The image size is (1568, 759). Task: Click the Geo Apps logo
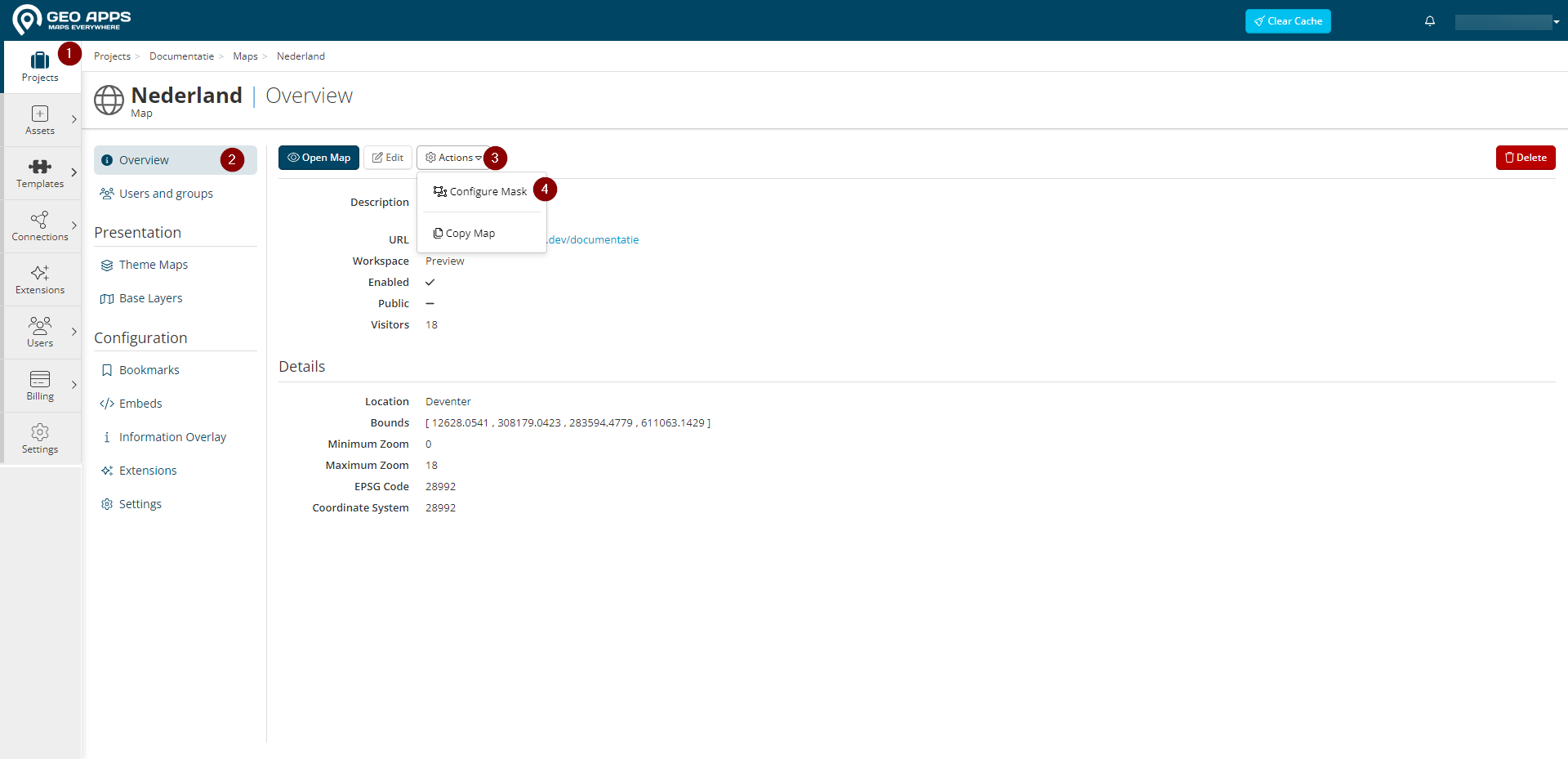72,20
